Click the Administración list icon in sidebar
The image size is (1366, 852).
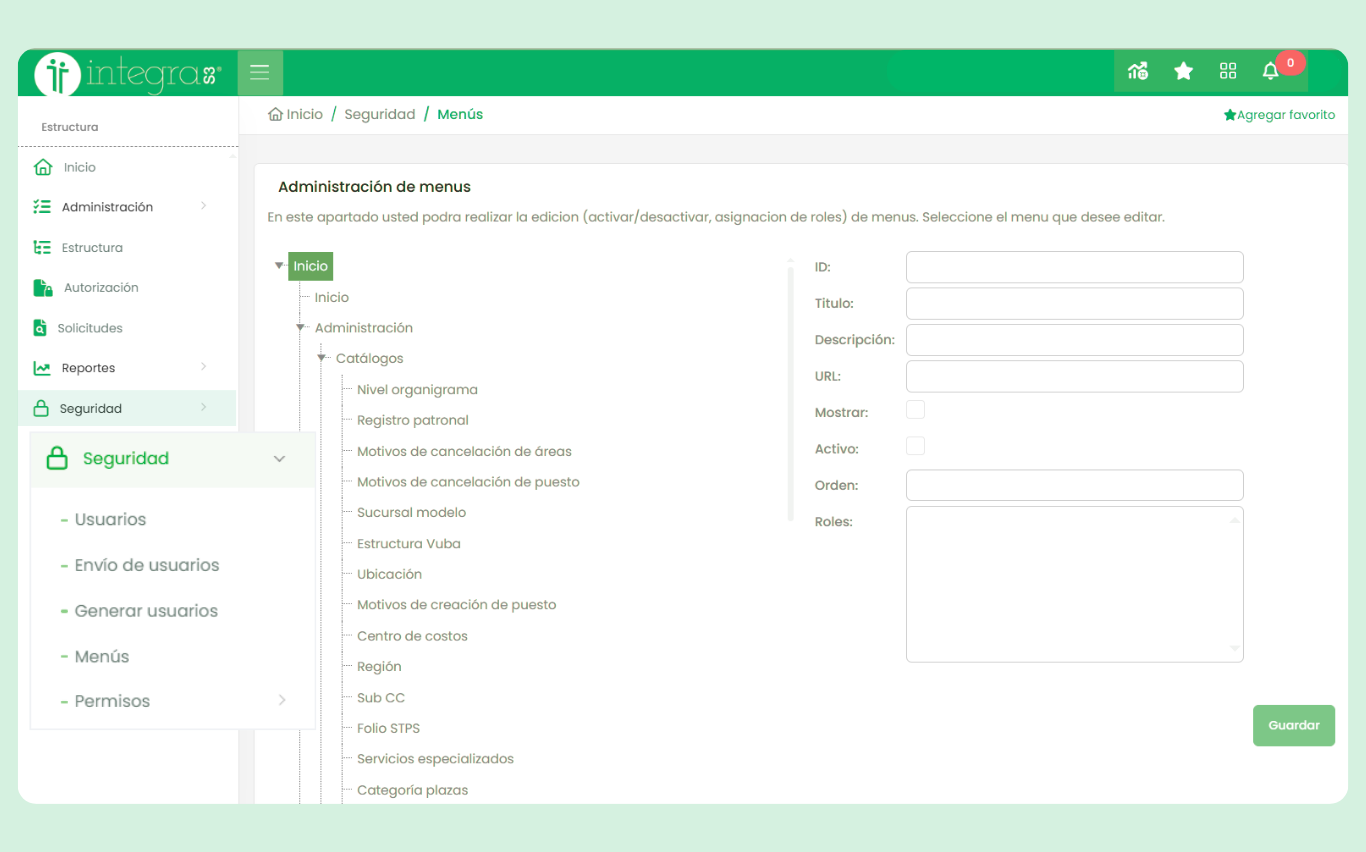[x=42, y=207]
